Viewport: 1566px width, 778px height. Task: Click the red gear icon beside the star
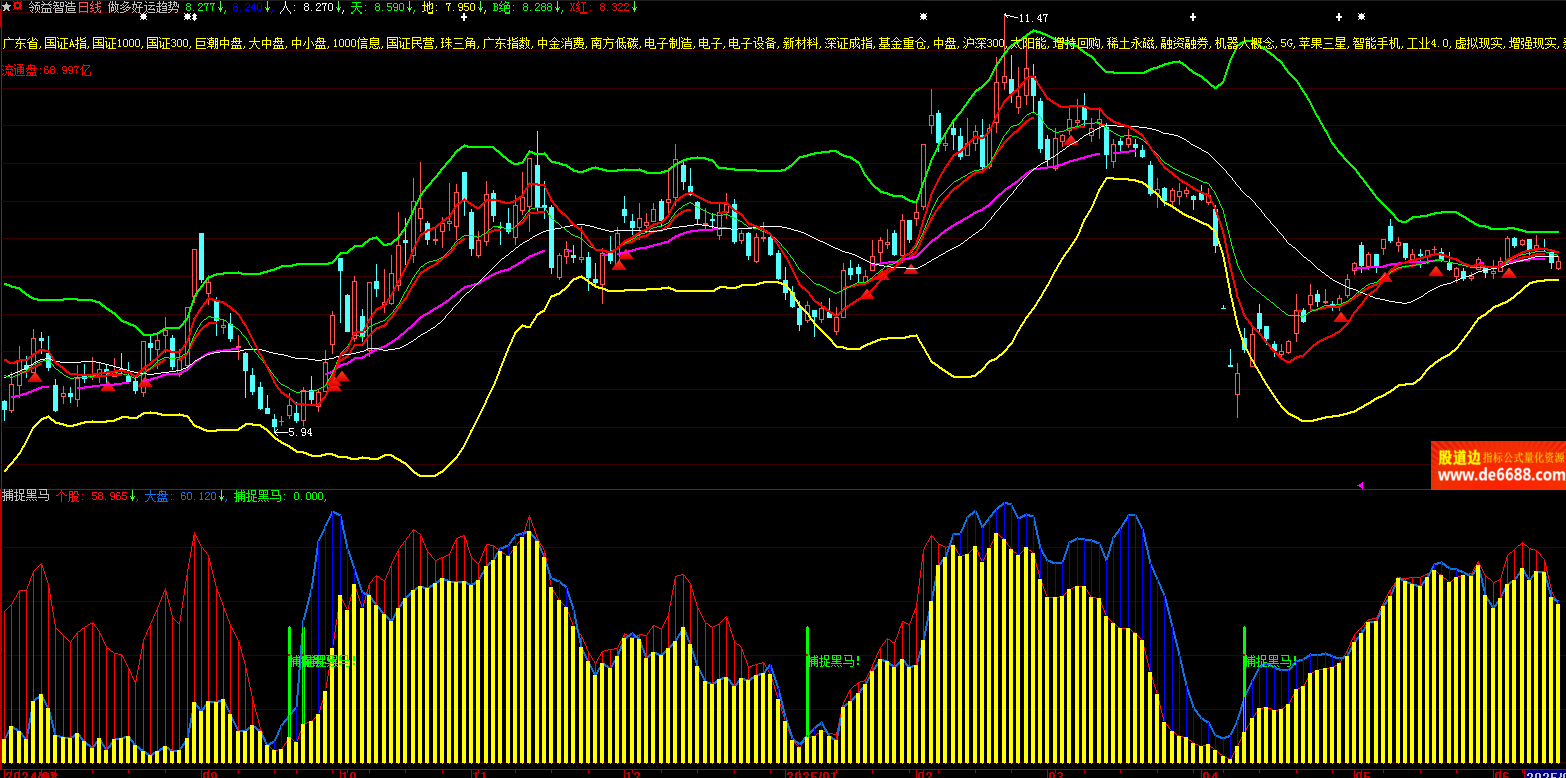coord(18,7)
